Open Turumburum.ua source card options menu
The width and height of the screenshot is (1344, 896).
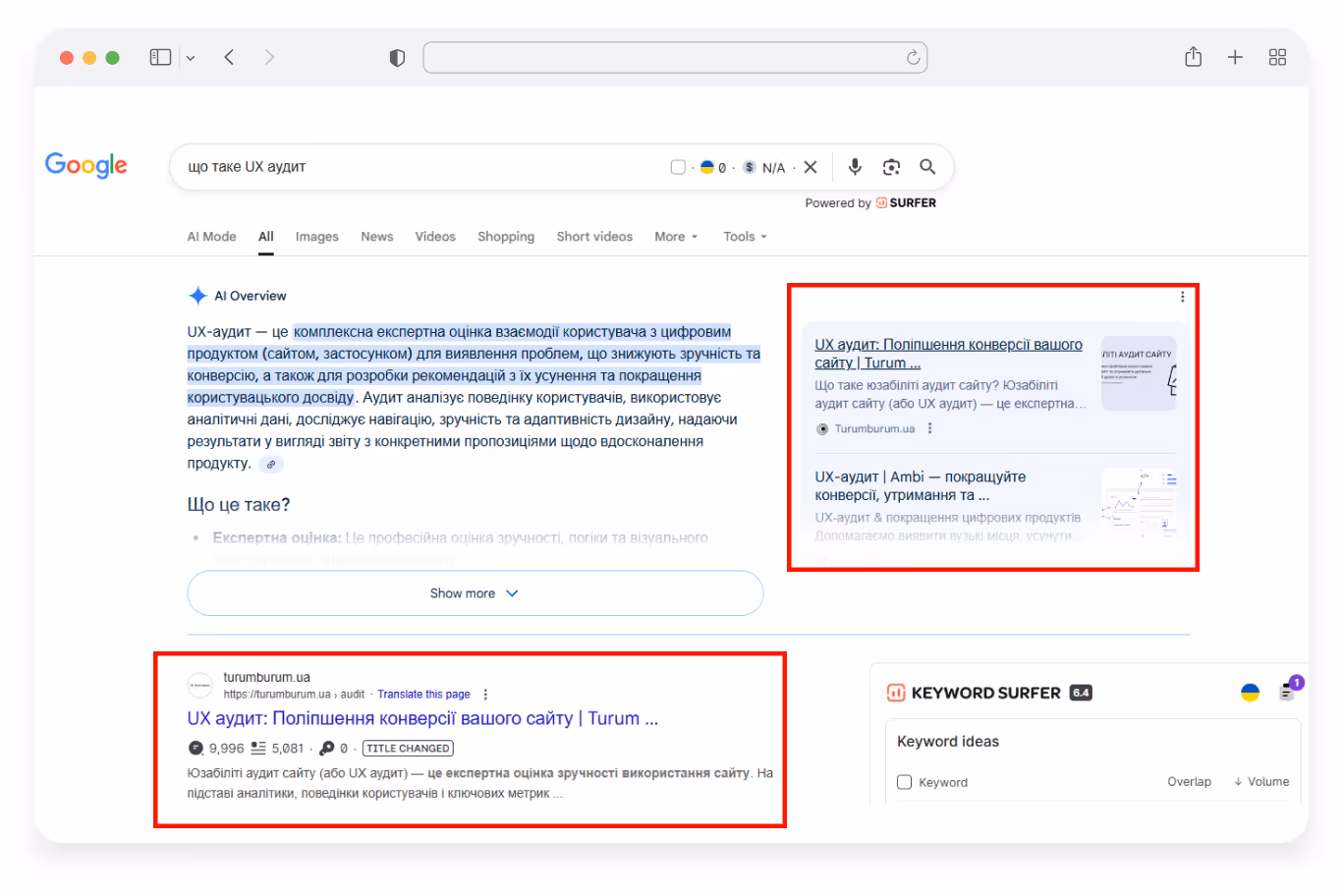coord(929,428)
